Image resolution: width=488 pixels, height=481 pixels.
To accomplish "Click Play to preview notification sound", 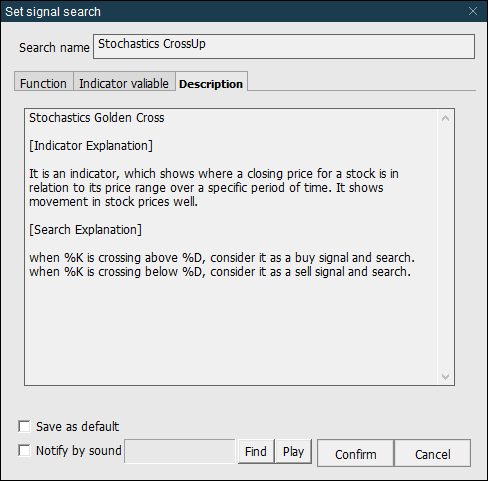I will click(293, 451).
